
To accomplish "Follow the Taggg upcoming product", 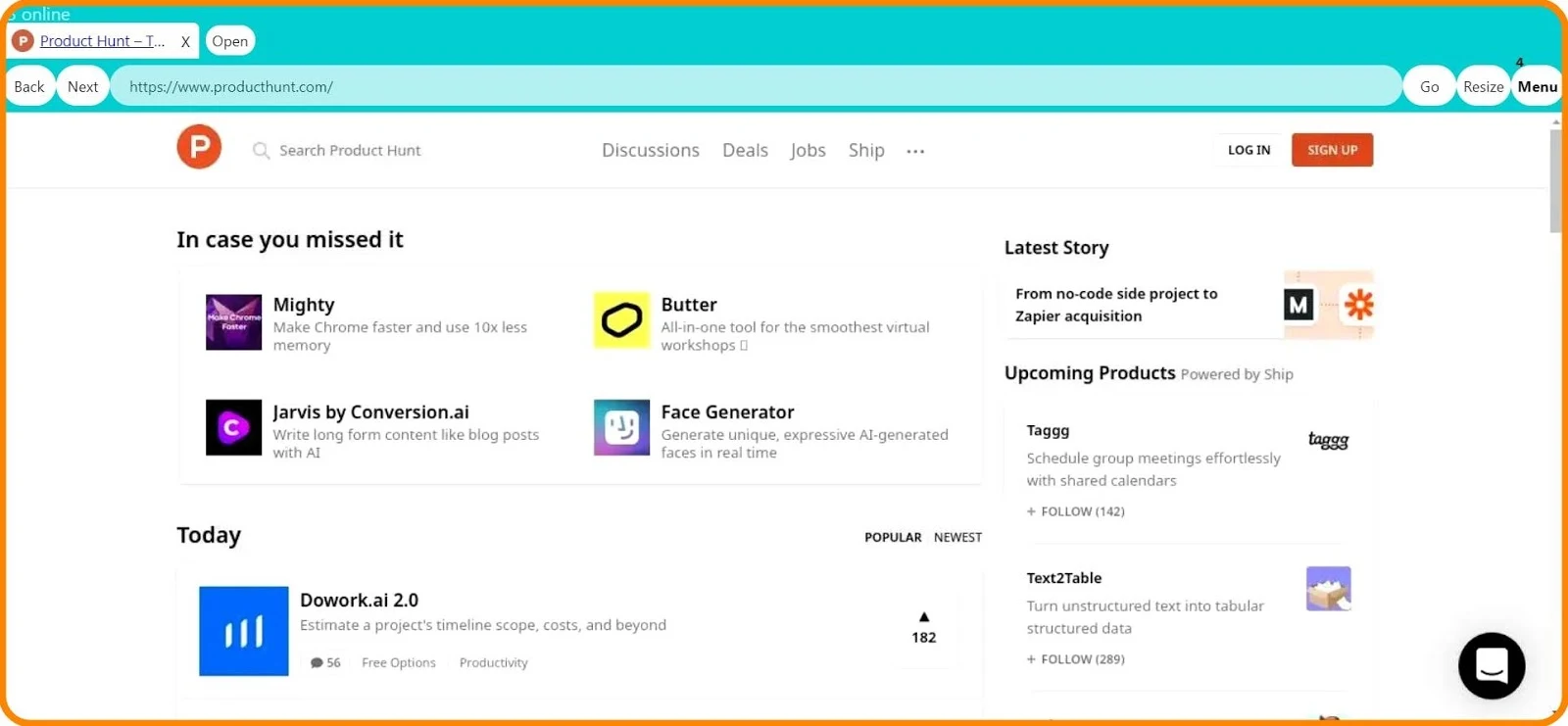I will (1075, 511).
